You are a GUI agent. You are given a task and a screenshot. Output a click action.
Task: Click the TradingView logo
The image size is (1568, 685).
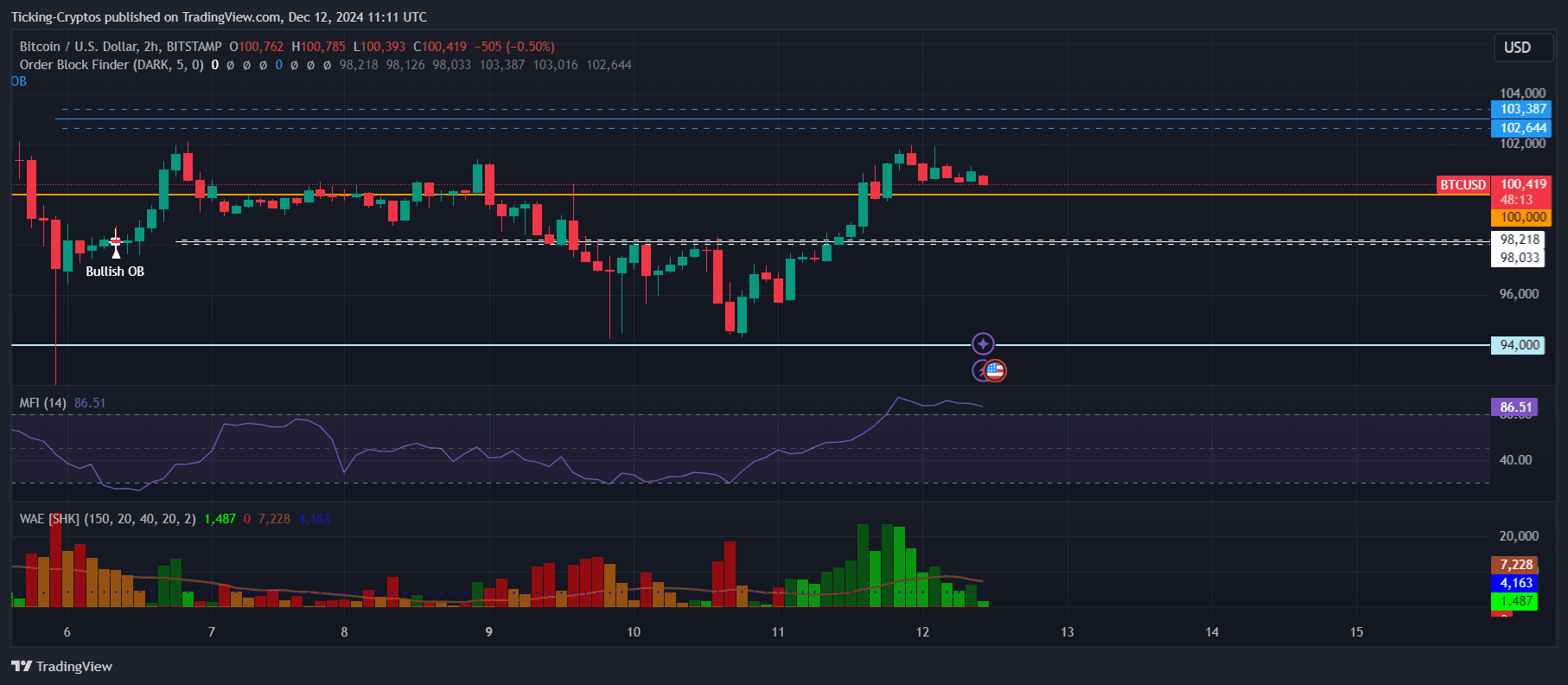point(61,666)
